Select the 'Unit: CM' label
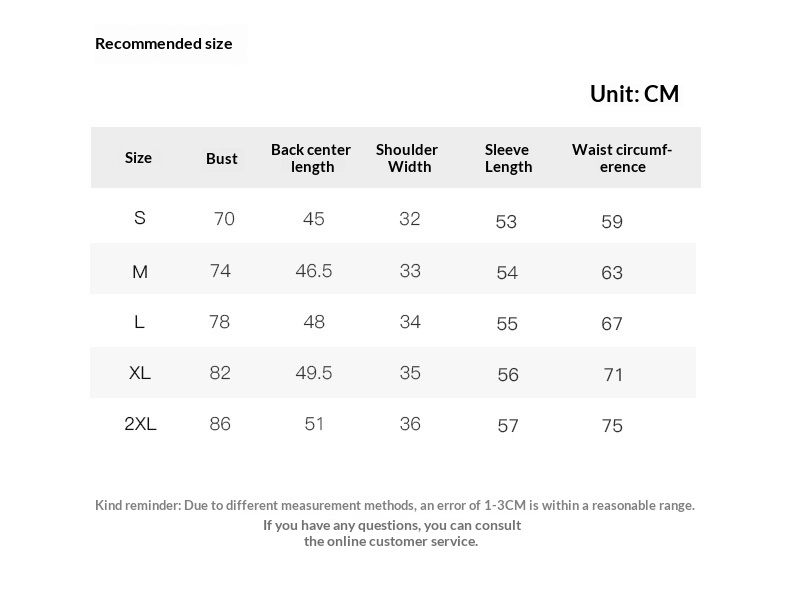This screenshot has height=593, width=790. [x=634, y=94]
